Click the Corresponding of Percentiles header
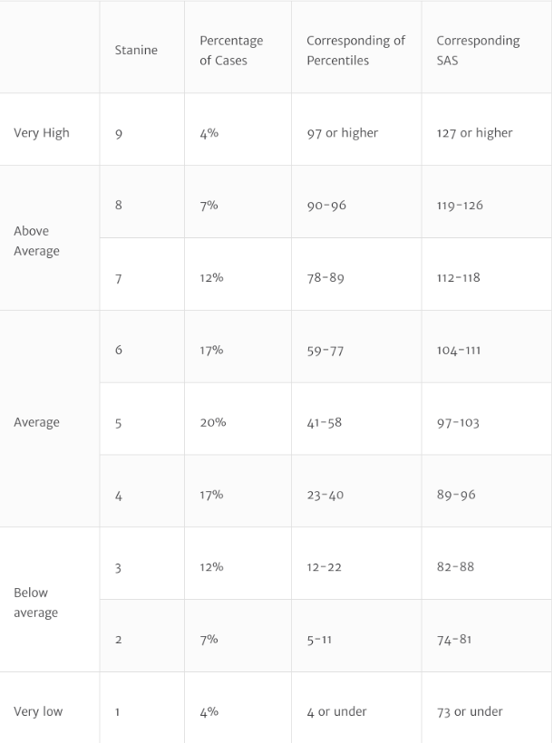 point(356,50)
